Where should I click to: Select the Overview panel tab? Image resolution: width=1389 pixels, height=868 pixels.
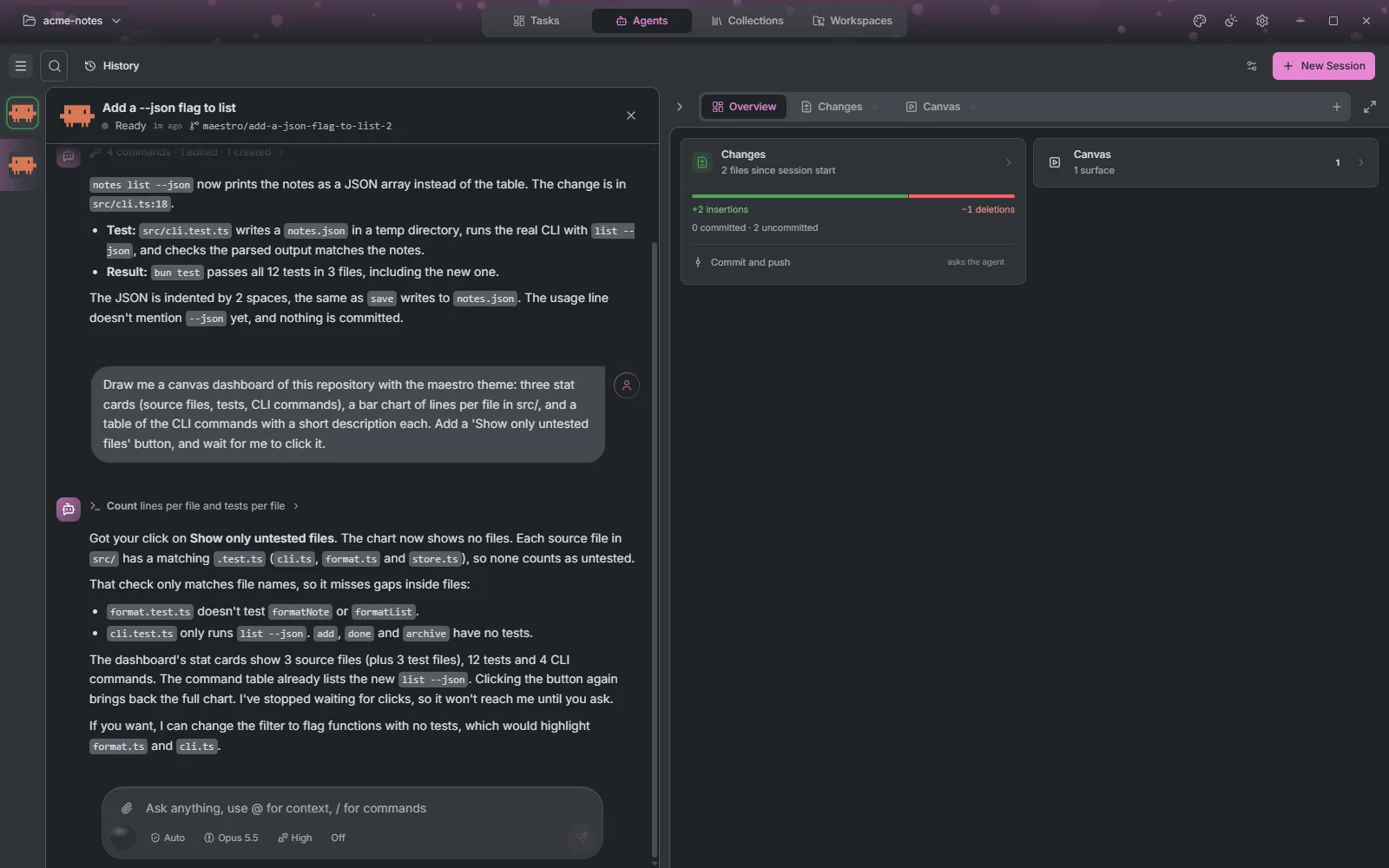[744, 107]
